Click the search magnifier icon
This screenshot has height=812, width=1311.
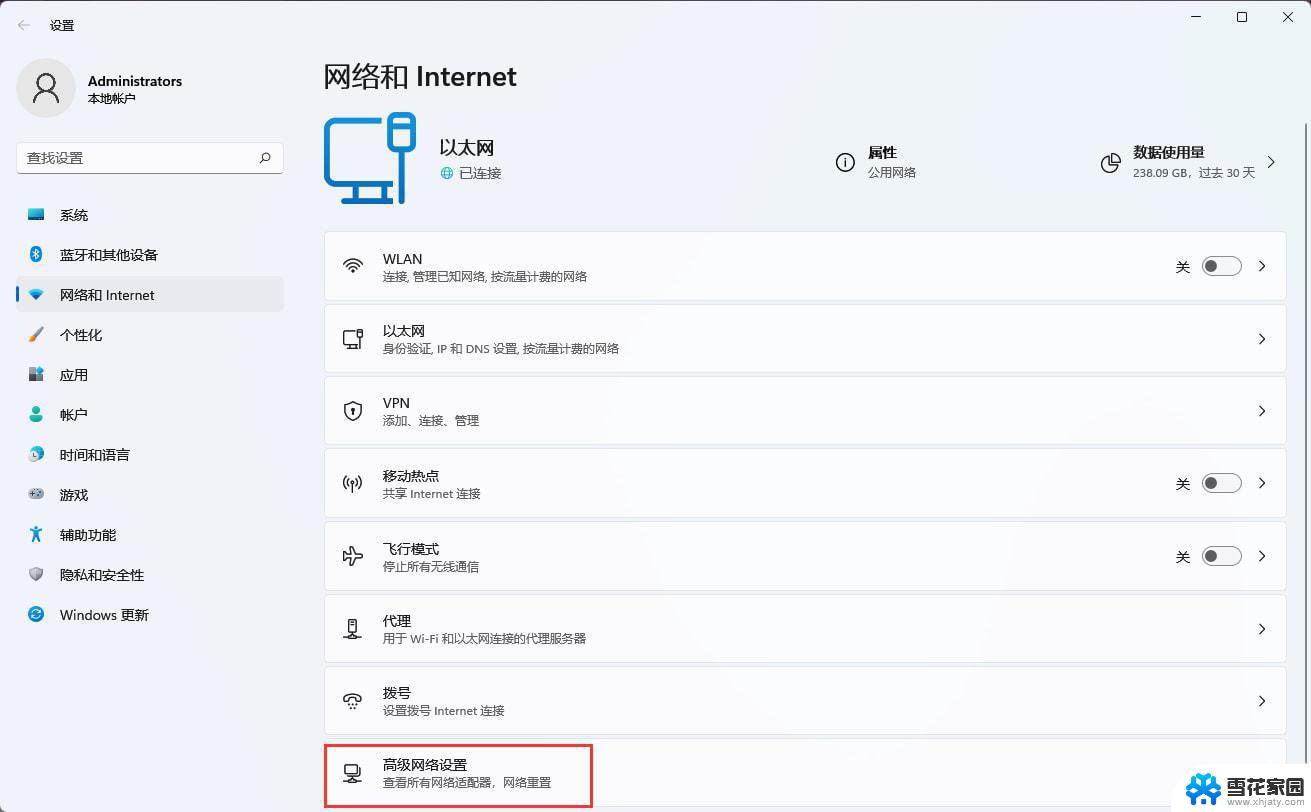pyautogui.click(x=265, y=158)
